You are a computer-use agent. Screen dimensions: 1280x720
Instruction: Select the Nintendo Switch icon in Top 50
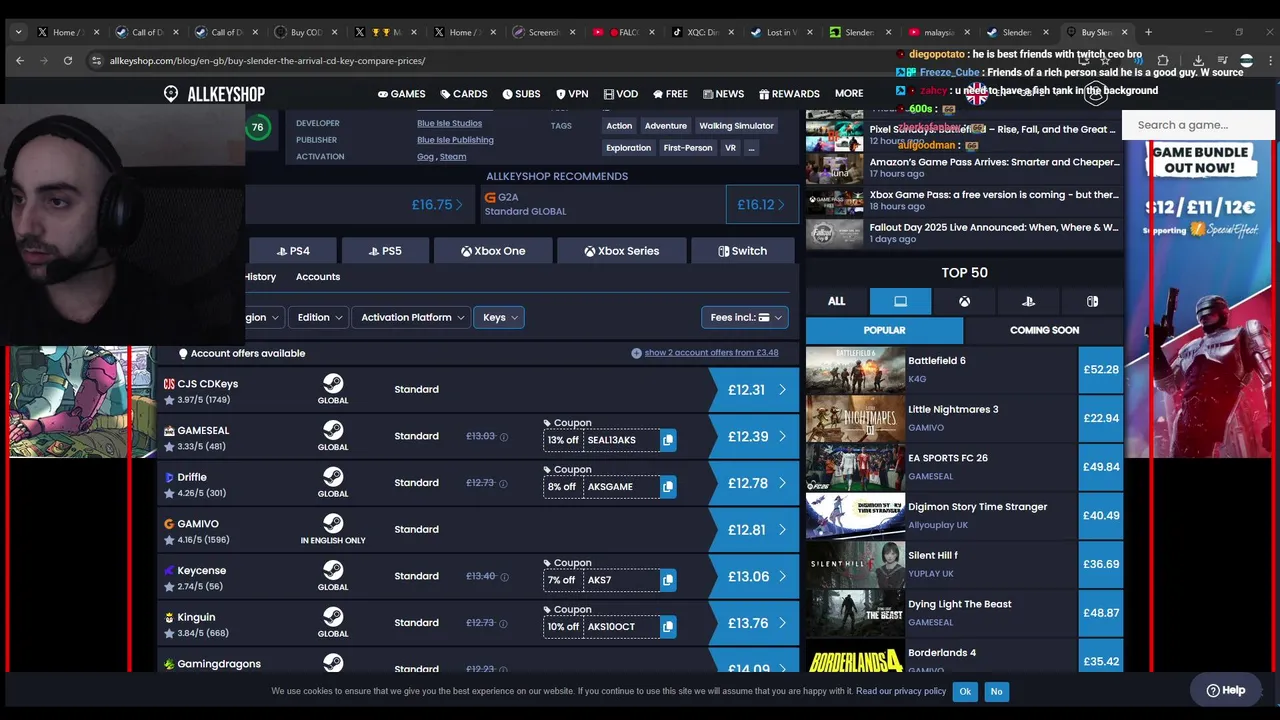1092,301
